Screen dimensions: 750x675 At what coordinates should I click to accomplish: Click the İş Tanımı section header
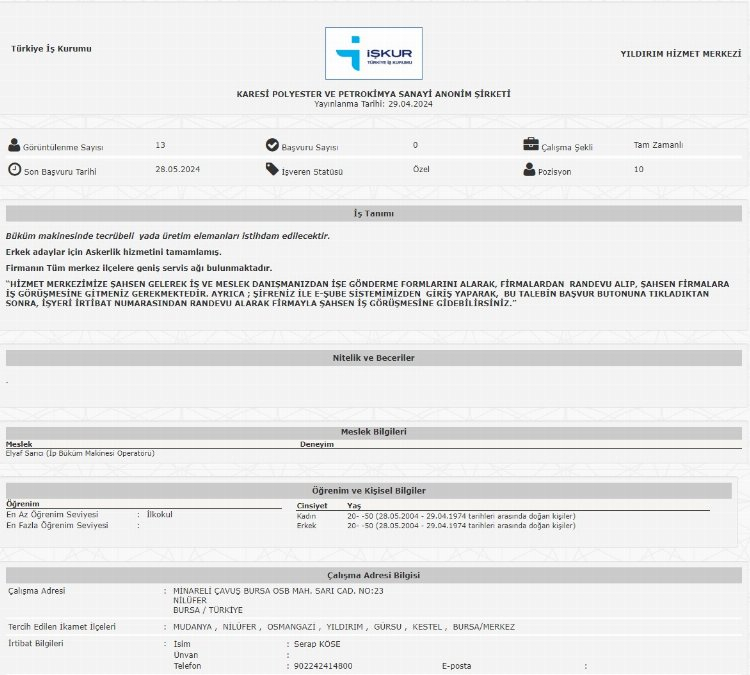click(374, 214)
